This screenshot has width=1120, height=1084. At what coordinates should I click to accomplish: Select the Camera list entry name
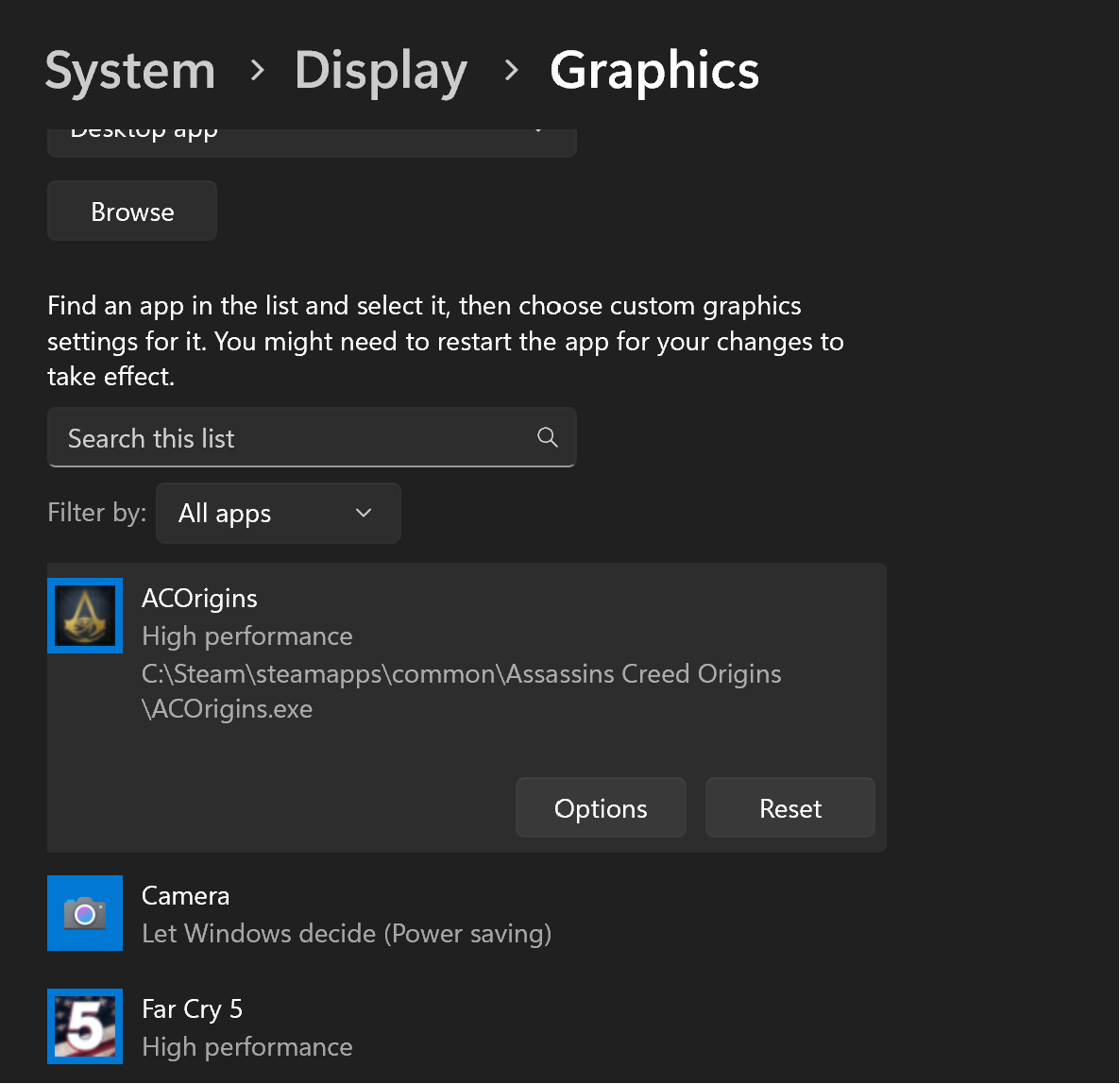(x=186, y=895)
